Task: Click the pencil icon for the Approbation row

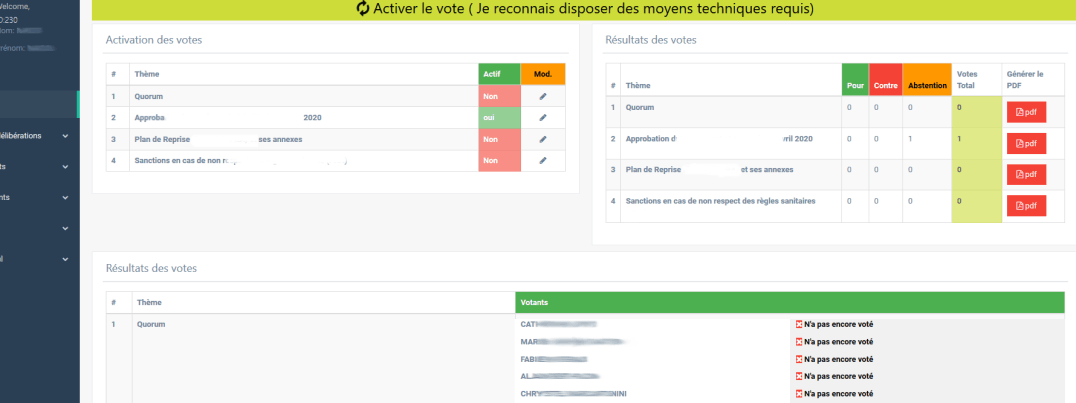Action: coord(543,117)
